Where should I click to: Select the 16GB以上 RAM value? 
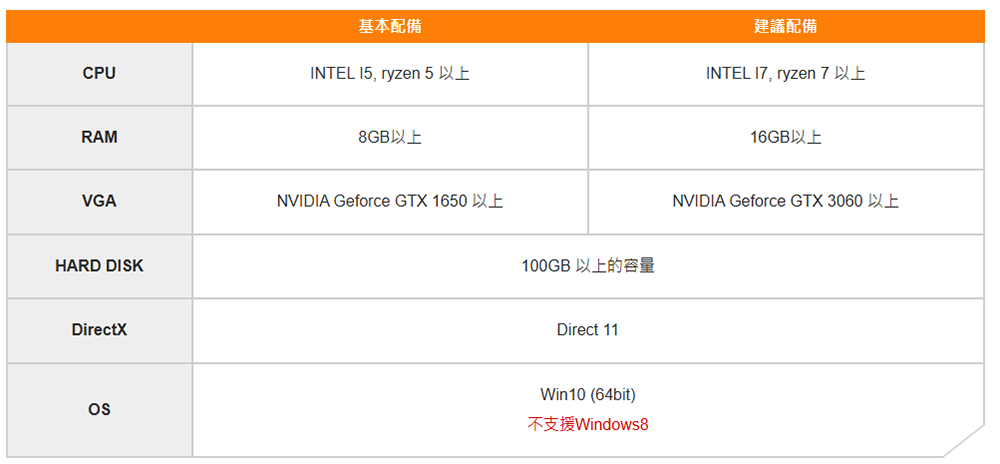coord(785,138)
